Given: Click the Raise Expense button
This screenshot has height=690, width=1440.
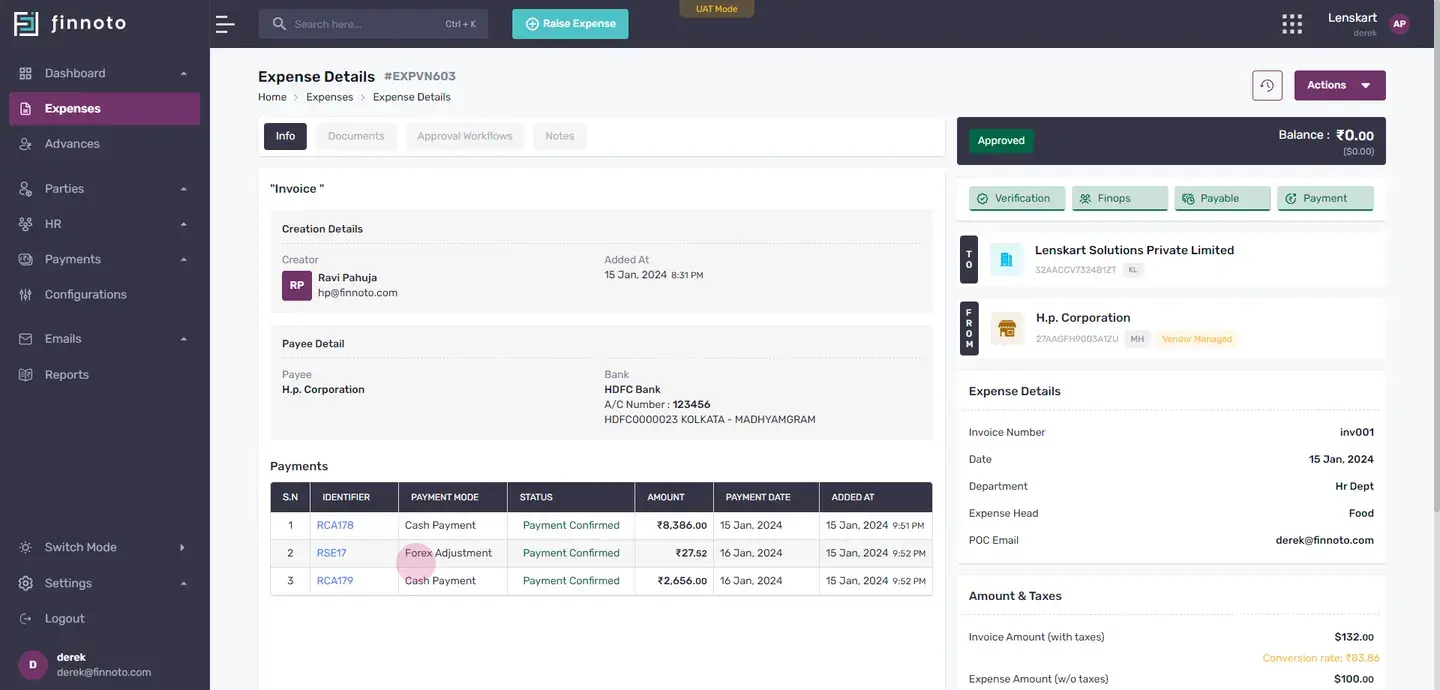Looking at the screenshot, I should pos(570,24).
